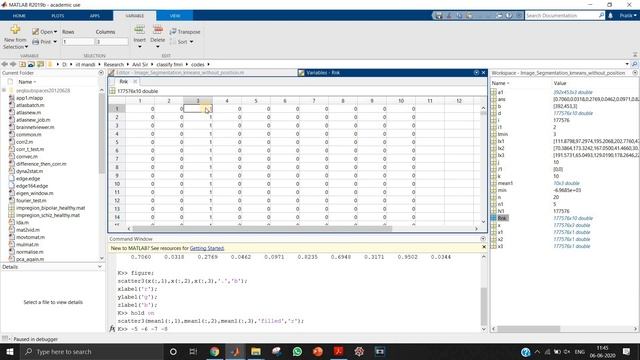Expand the Print dropdown arrow

[x=55, y=42]
